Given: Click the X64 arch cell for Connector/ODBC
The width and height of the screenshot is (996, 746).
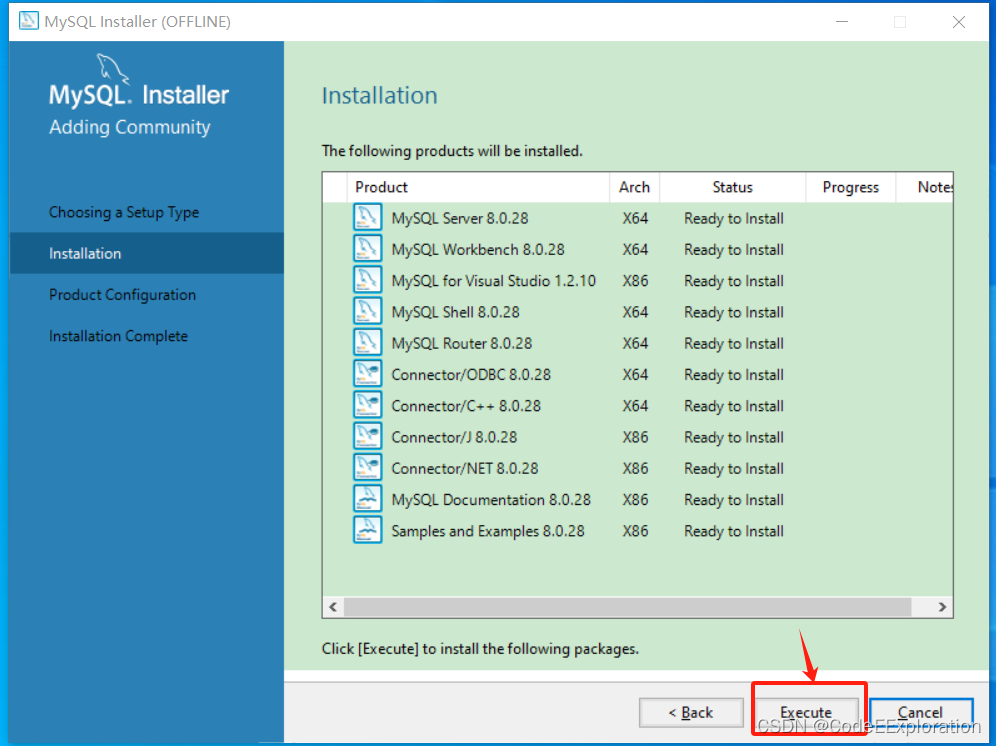Looking at the screenshot, I should click(x=635, y=374).
